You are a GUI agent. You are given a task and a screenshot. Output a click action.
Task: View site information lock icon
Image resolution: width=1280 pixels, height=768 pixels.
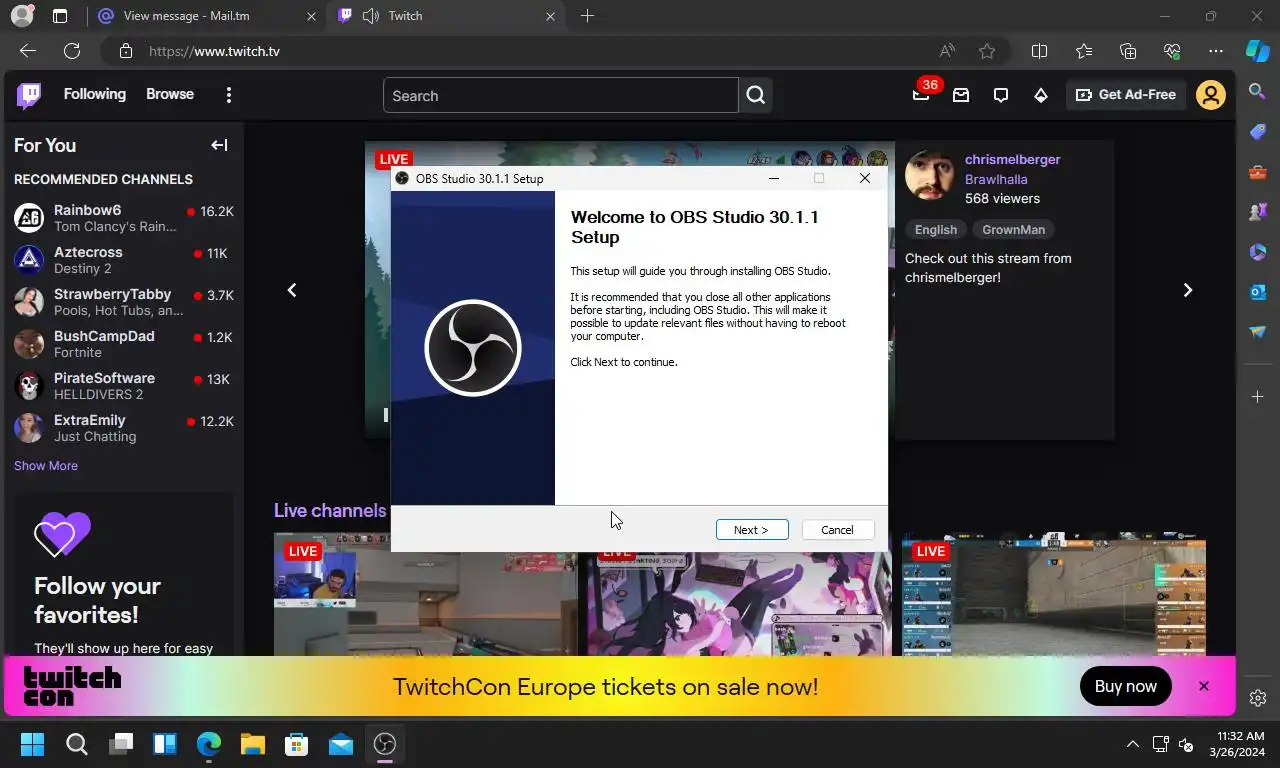125,51
